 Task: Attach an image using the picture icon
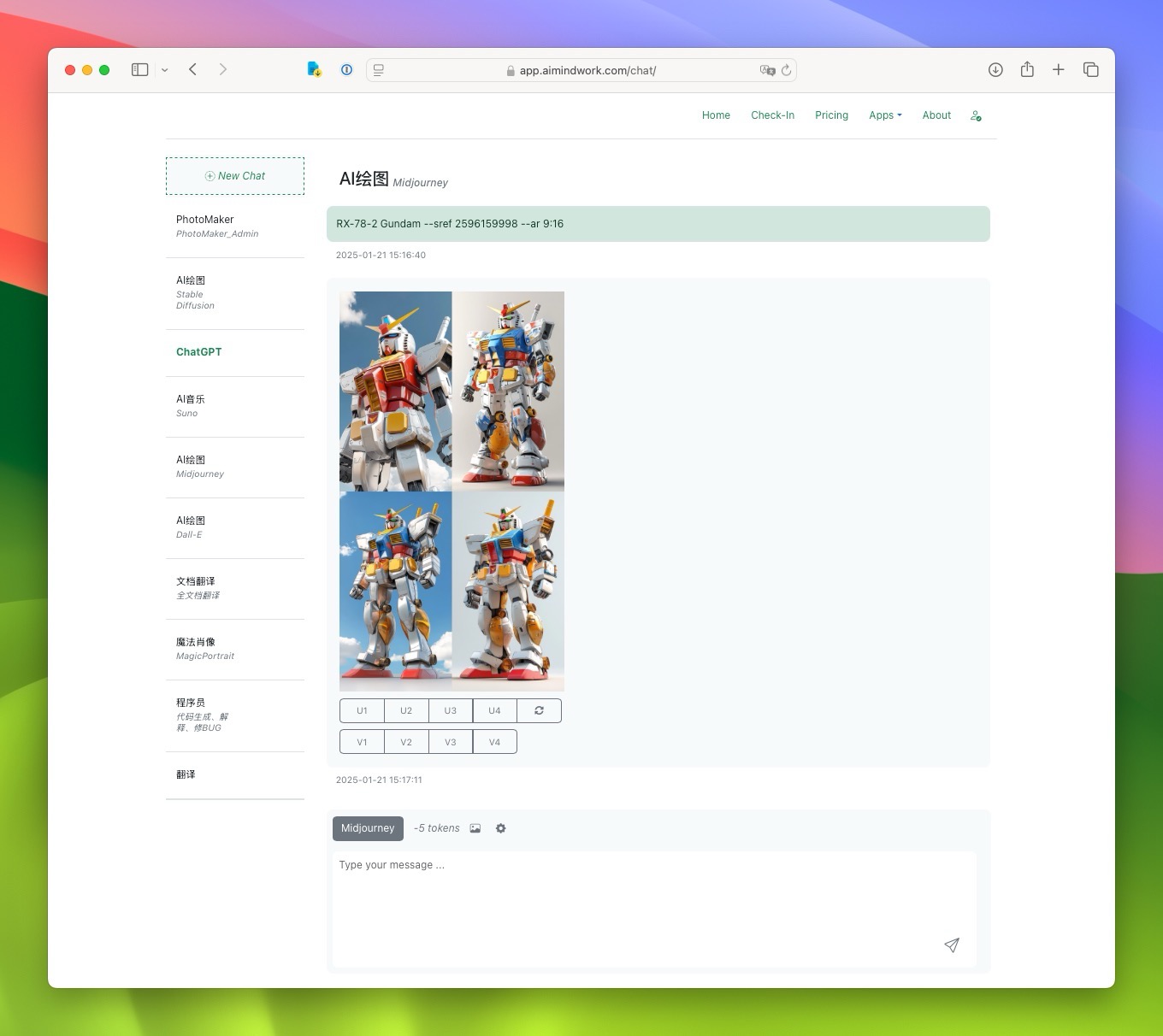click(x=475, y=828)
